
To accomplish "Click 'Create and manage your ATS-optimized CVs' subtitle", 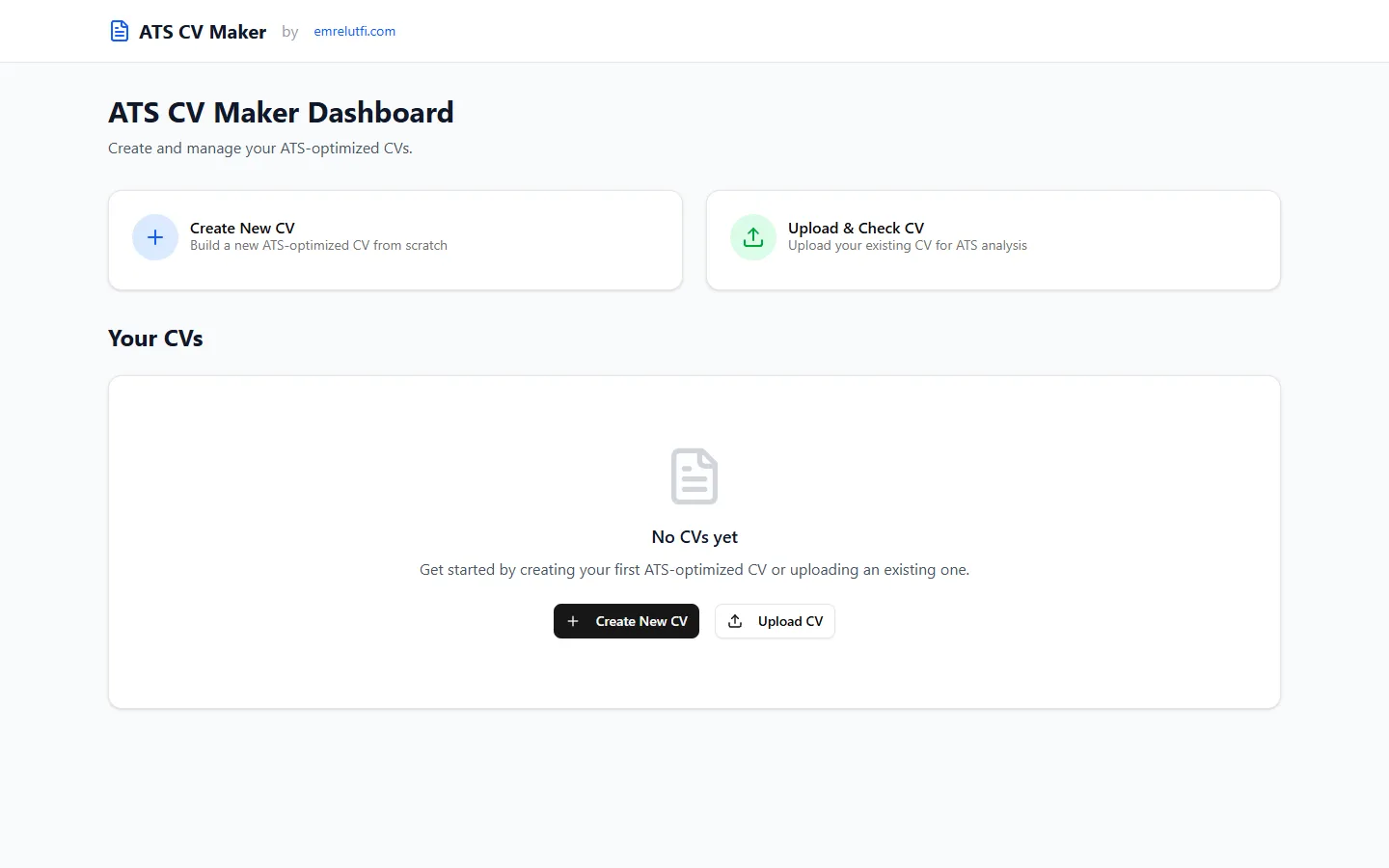I will coord(260,149).
